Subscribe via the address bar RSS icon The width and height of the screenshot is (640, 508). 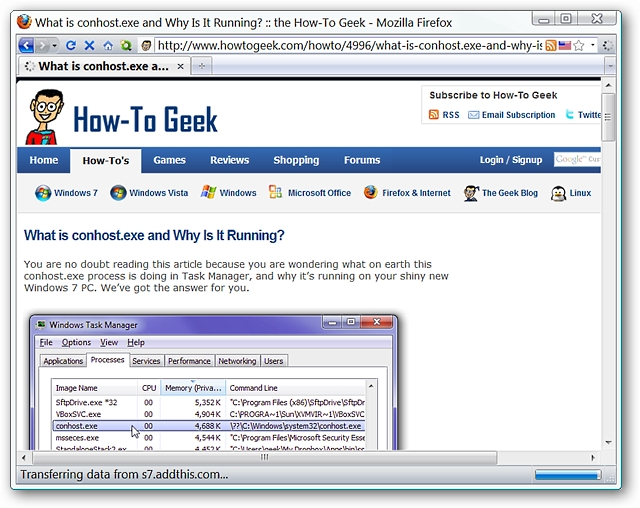click(x=551, y=45)
